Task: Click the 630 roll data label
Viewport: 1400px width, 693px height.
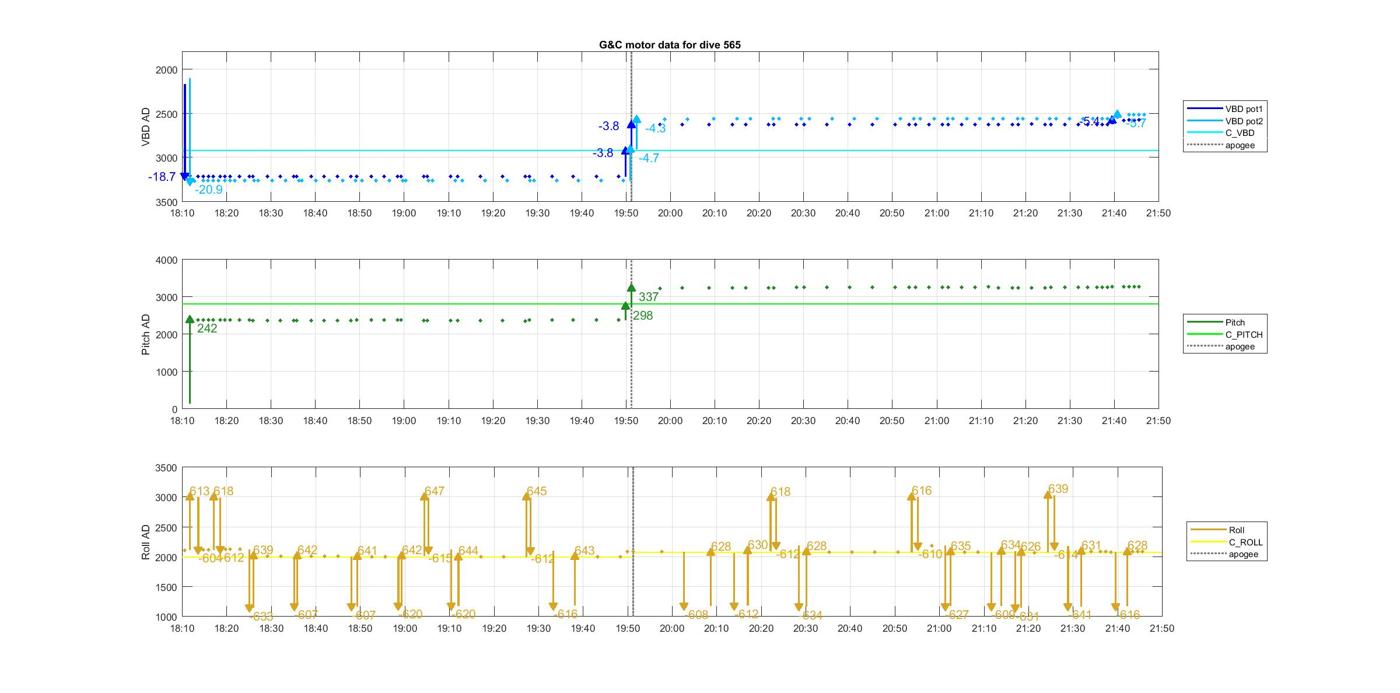Action: coord(758,545)
